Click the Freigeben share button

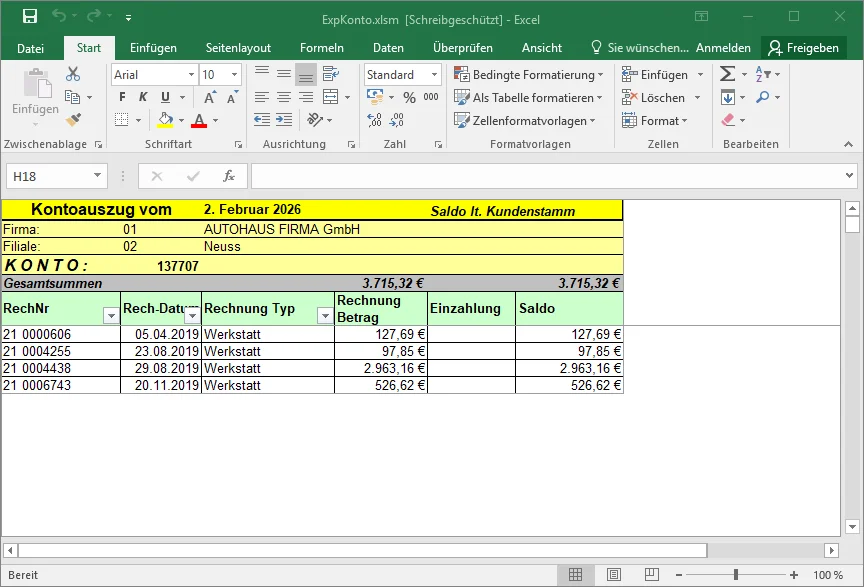(803, 48)
